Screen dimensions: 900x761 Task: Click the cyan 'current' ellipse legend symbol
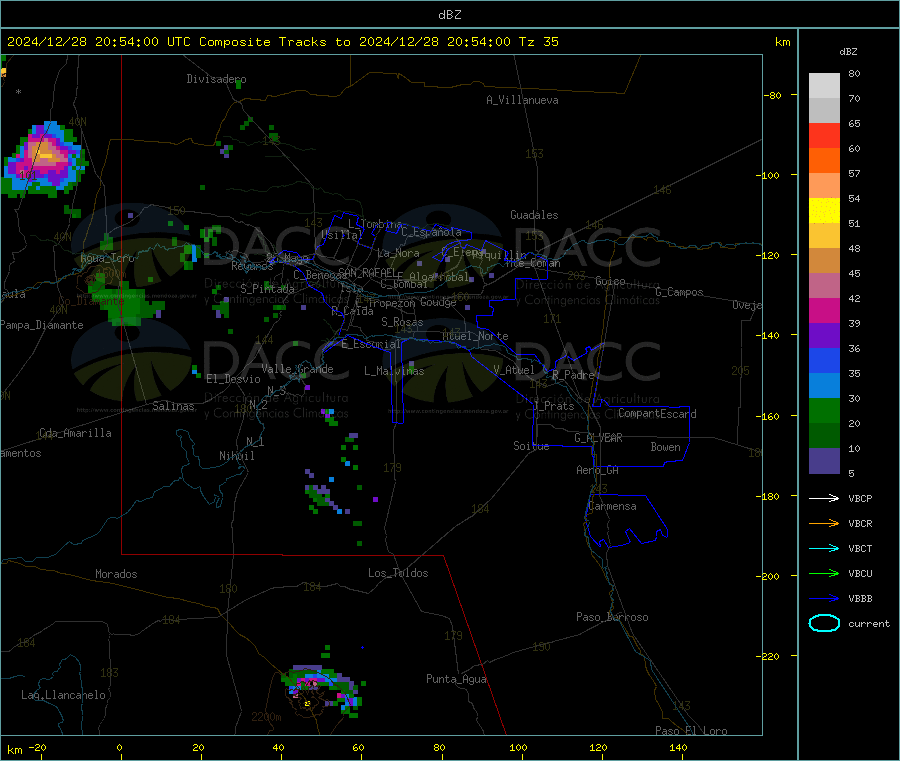click(824, 623)
